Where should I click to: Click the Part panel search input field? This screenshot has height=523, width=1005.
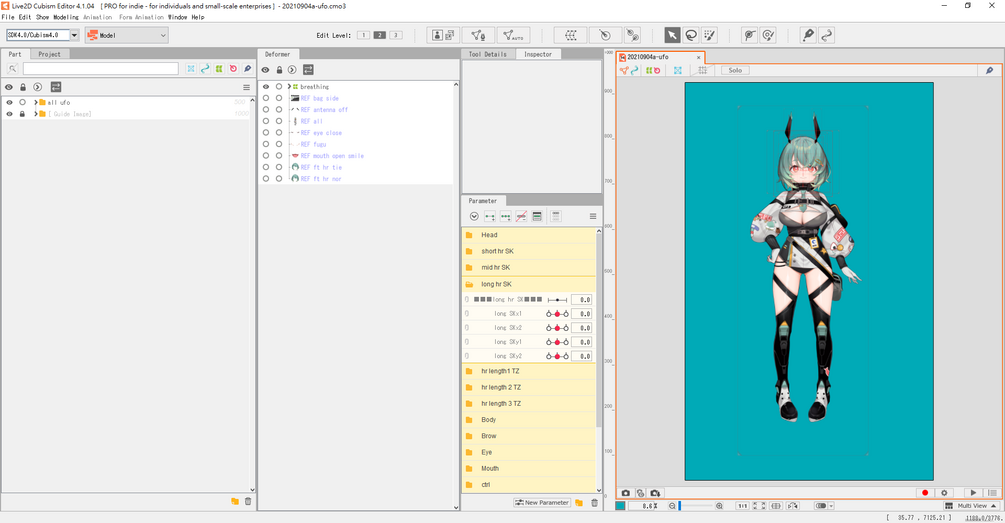101,69
